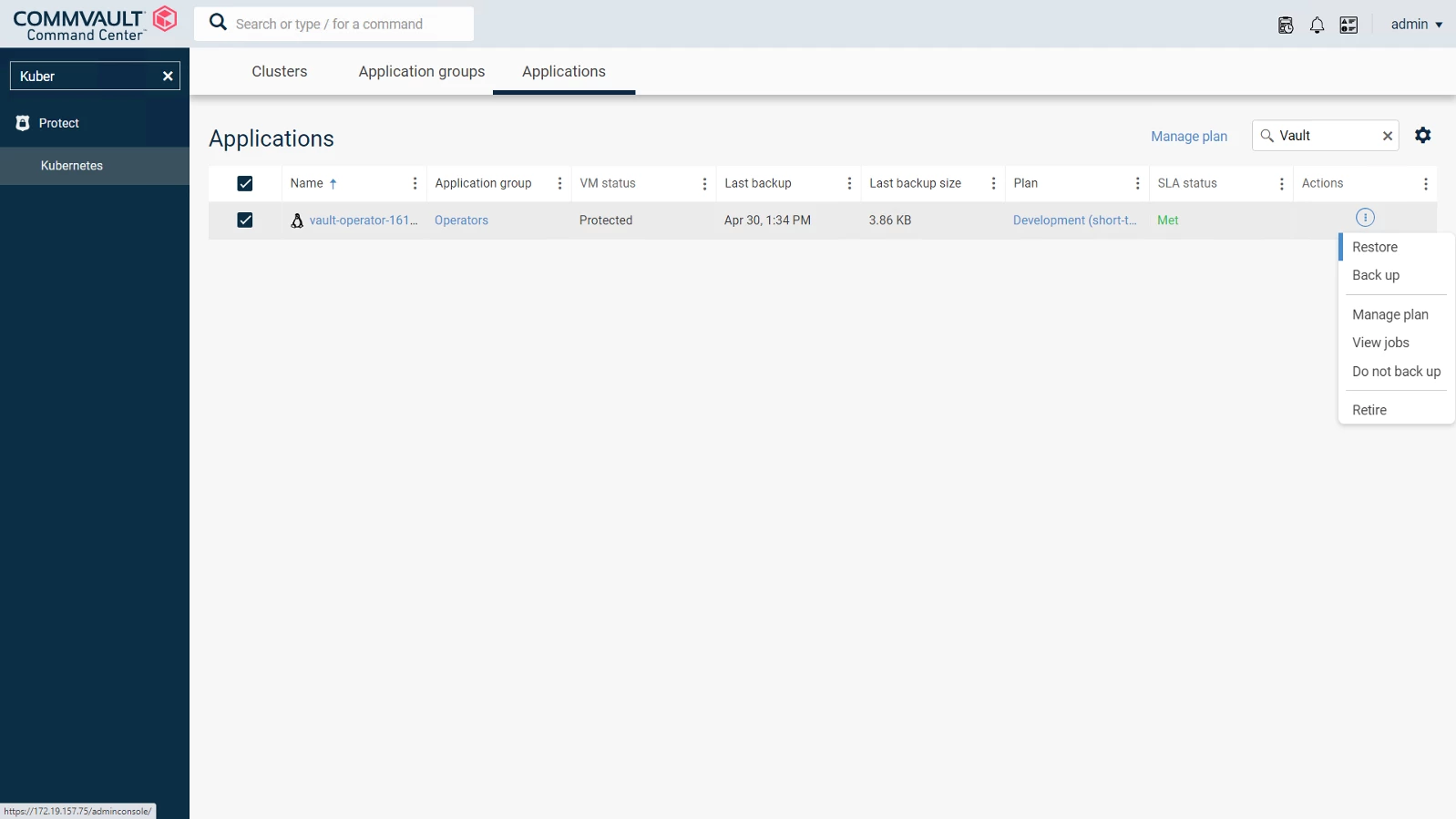The image size is (1456, 819).
Task: Click the Protect shield icon in sidebar
Action: pyautogui.click(x=23, y=123)
